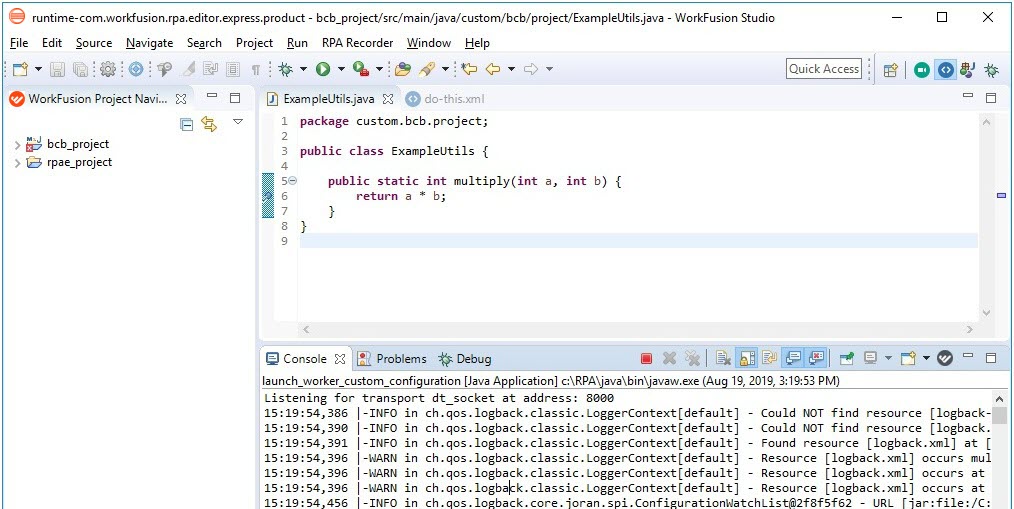Click the Clear Console icon
Image resolution: width=1014 pixels, height=509 pixels.
pyautogui.click(x=723, y=358)
